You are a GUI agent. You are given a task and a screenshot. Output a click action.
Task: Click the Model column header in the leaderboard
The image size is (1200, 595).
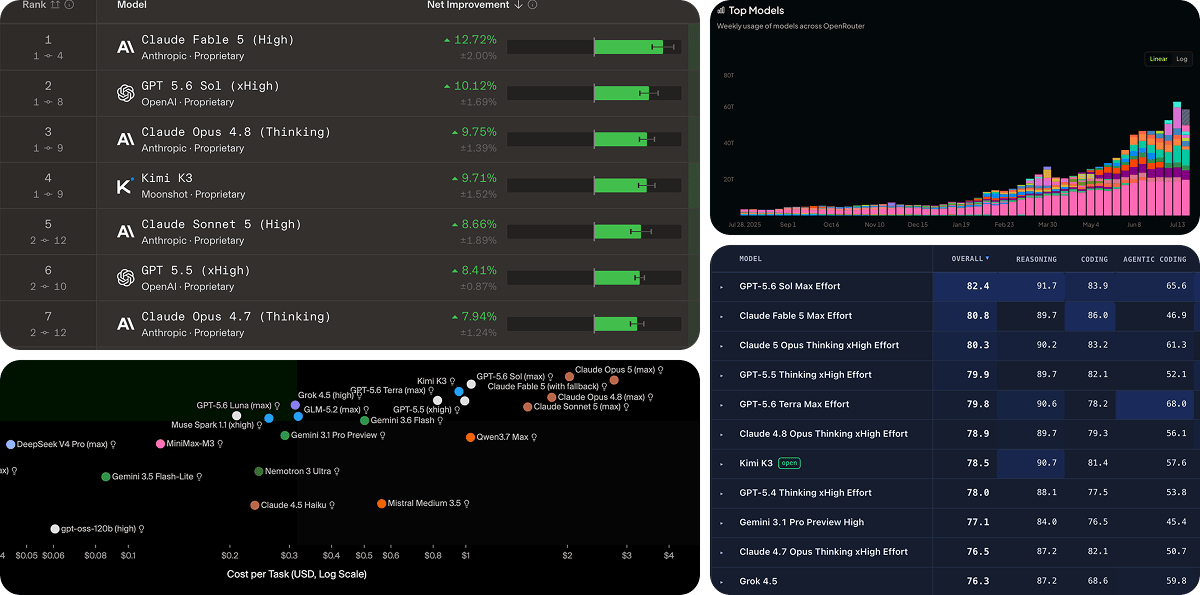[x=132, y=5]
